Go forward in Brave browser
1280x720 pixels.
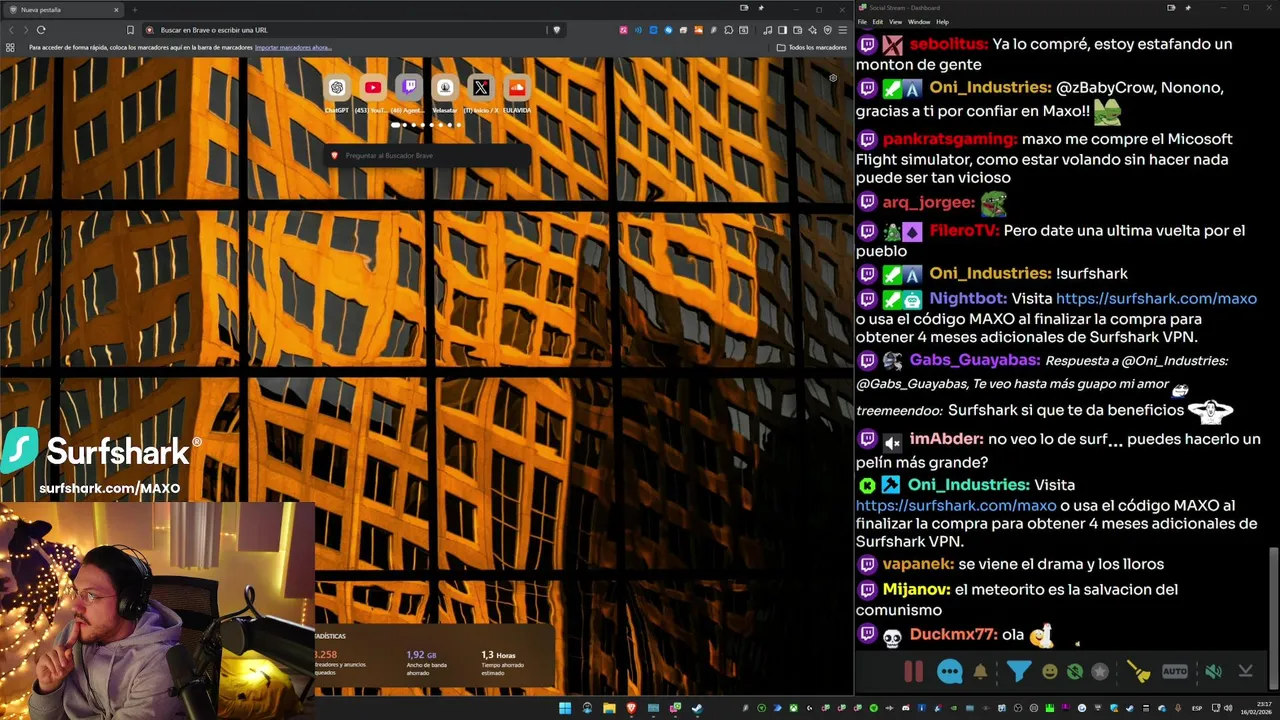point(25,30)
